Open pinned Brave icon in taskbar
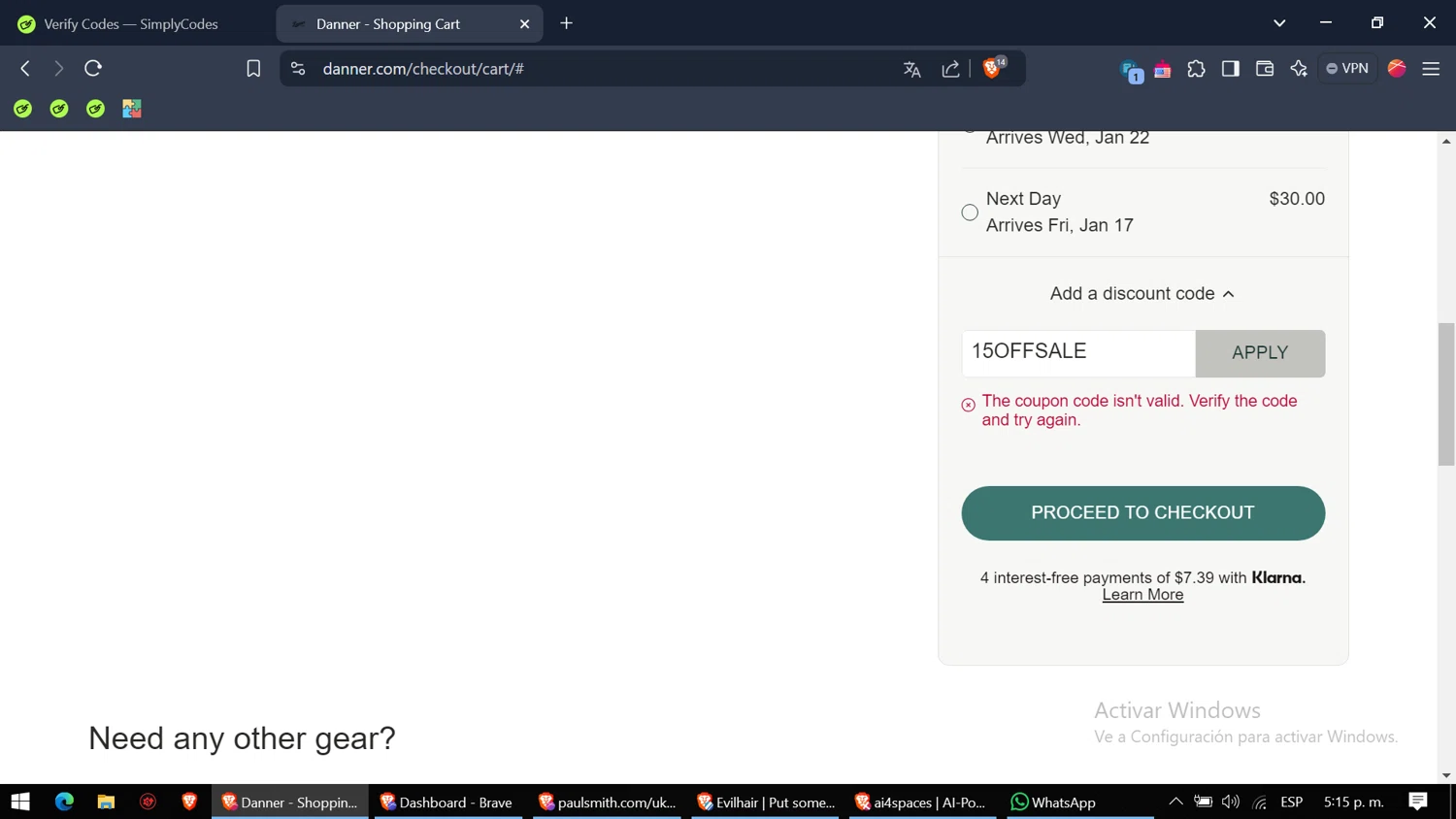The image size is (1456, 819). tap(189, 802)
